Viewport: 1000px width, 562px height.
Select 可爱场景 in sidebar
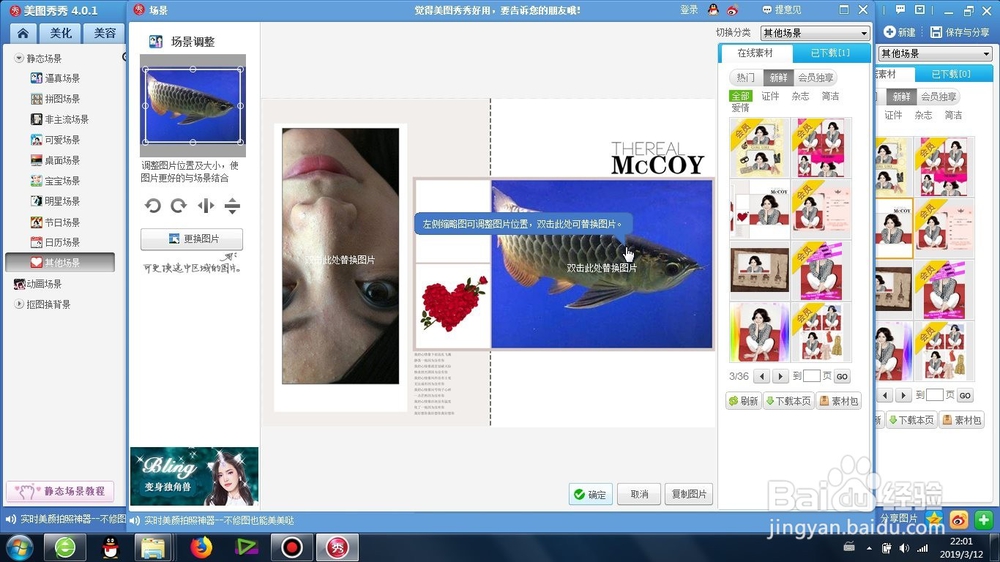click(x=62, y=140)
